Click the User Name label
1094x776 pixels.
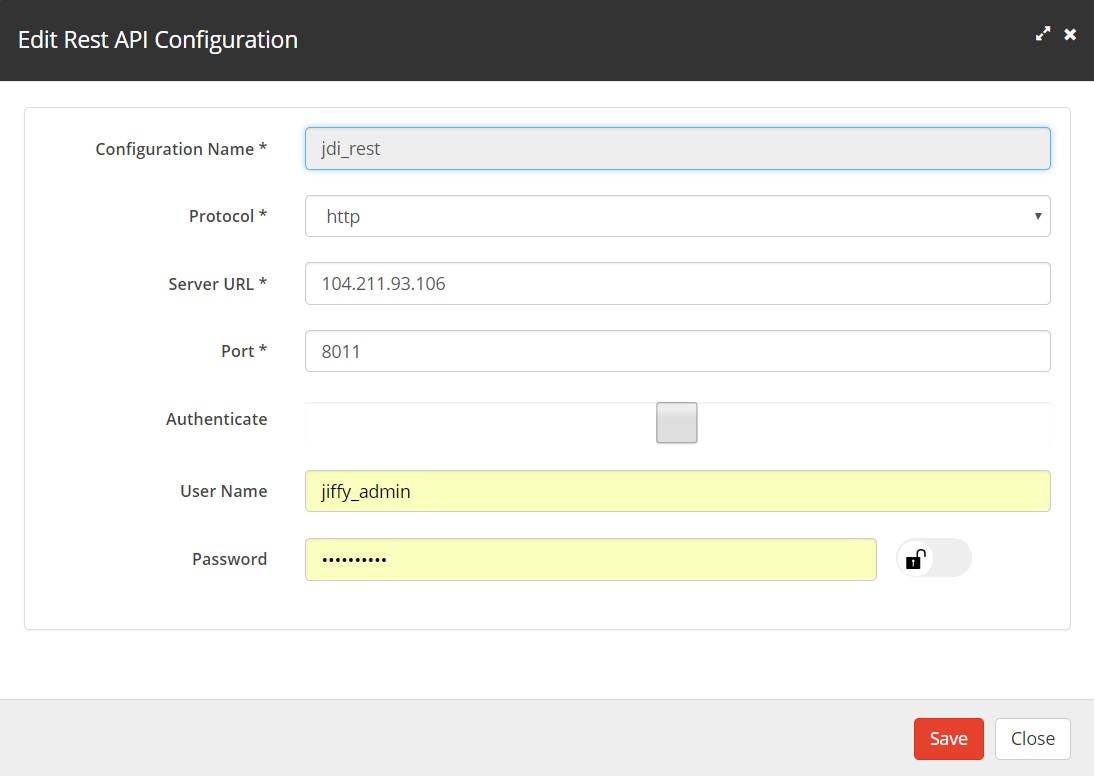[x=223, y=491]
